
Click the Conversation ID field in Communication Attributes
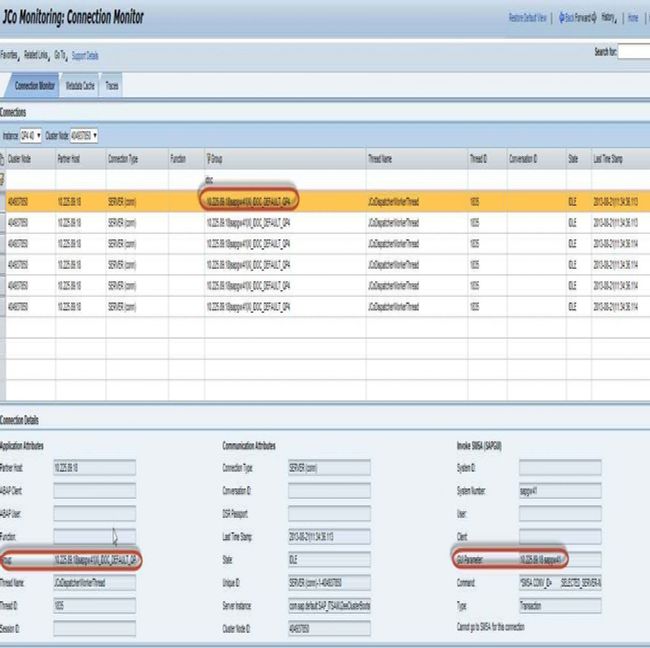tap(329, 491)
